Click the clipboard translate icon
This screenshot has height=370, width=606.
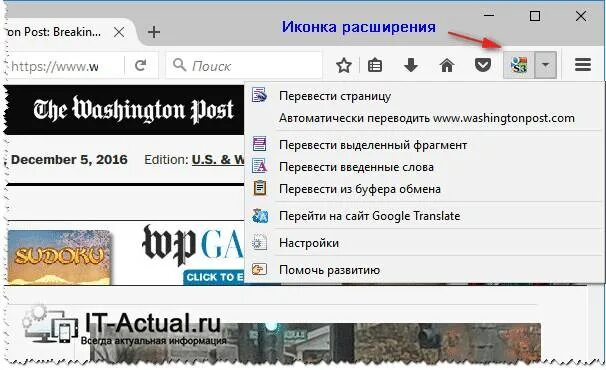coord(260,188)
